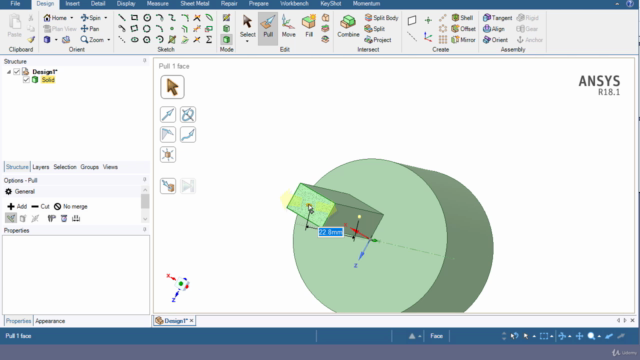Open the Appearance tab

50,321
